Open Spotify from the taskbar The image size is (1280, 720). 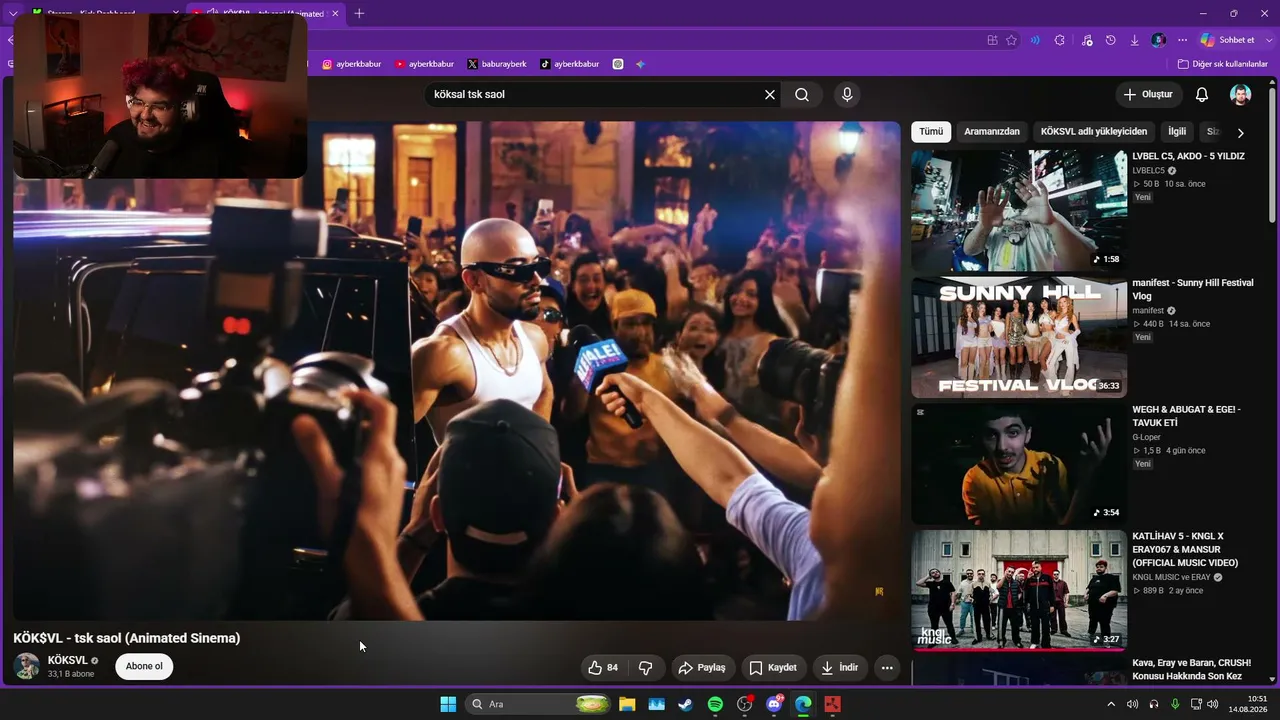[x=715, y=704]
